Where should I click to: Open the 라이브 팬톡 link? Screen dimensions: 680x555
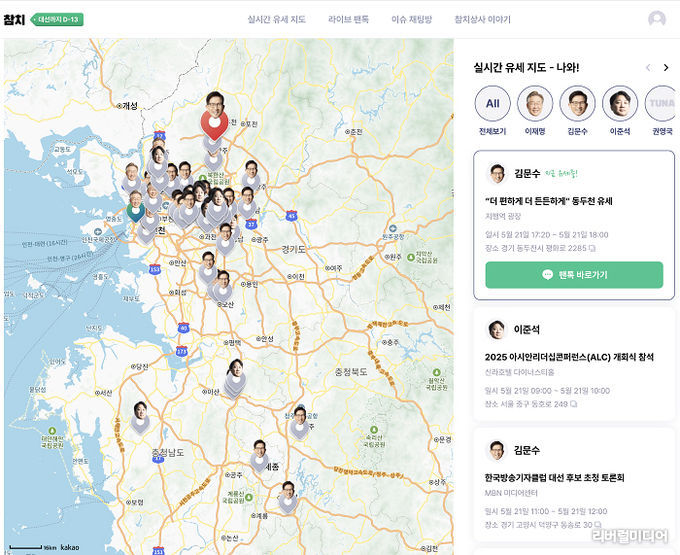(x=348, y=20)
